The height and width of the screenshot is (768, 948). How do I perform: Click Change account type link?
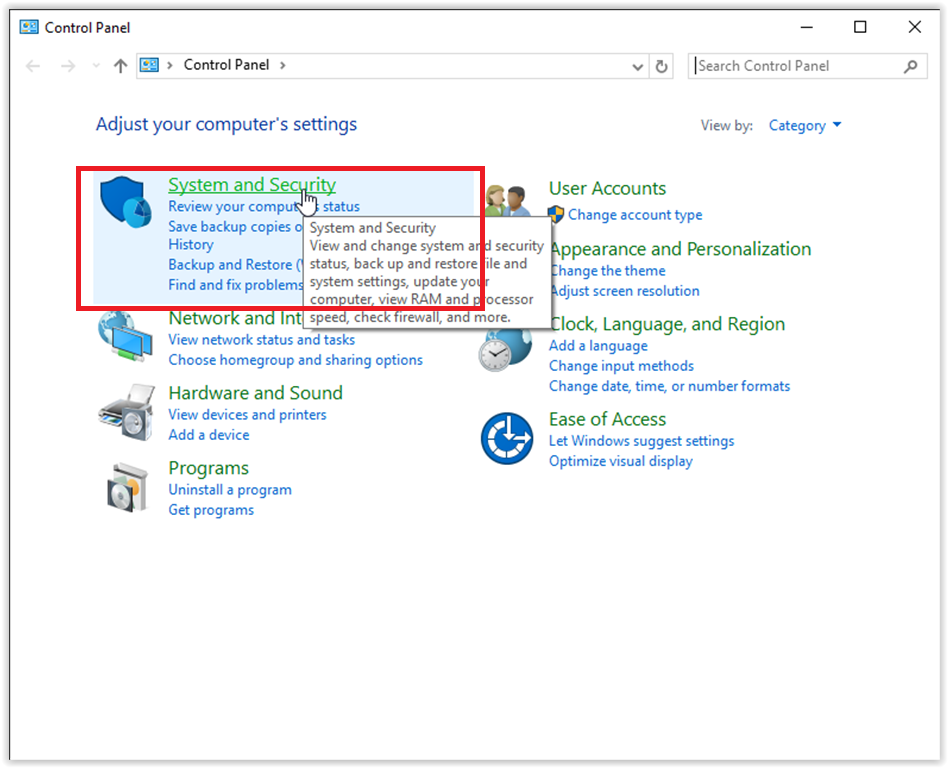635,215
